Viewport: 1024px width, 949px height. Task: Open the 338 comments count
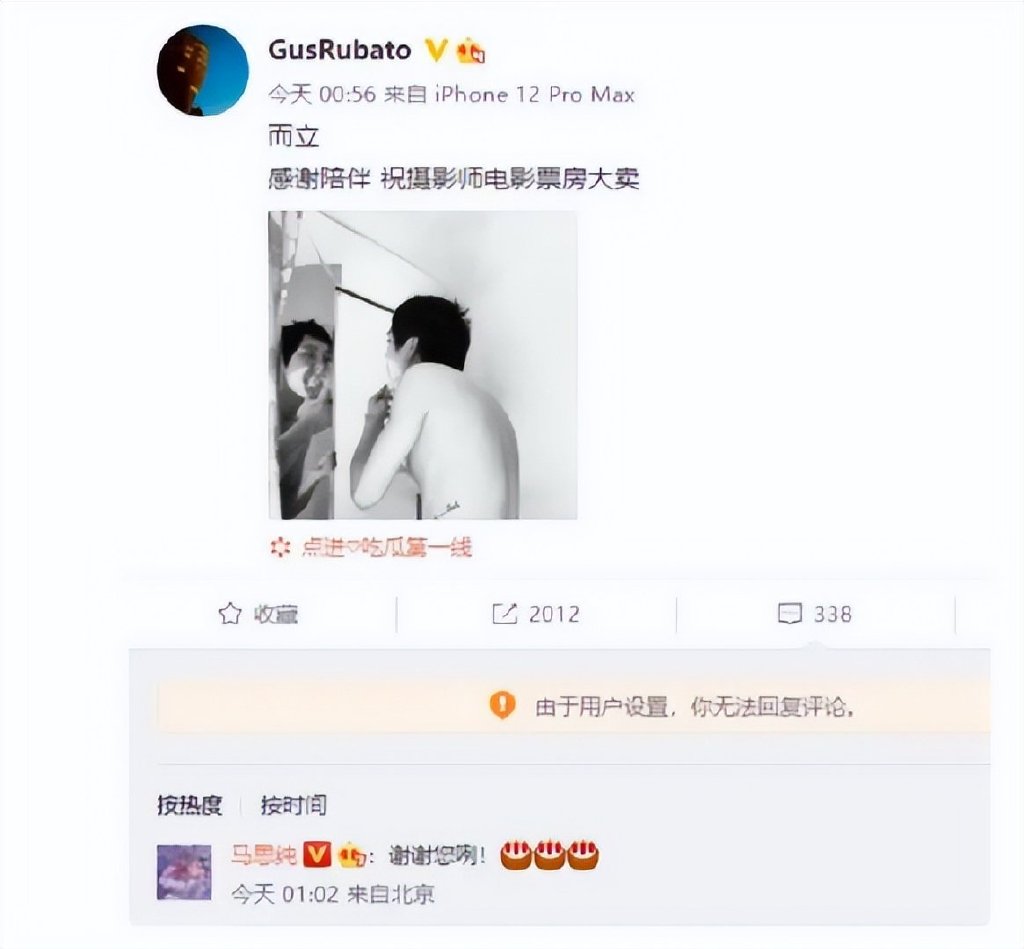[833, 614]
